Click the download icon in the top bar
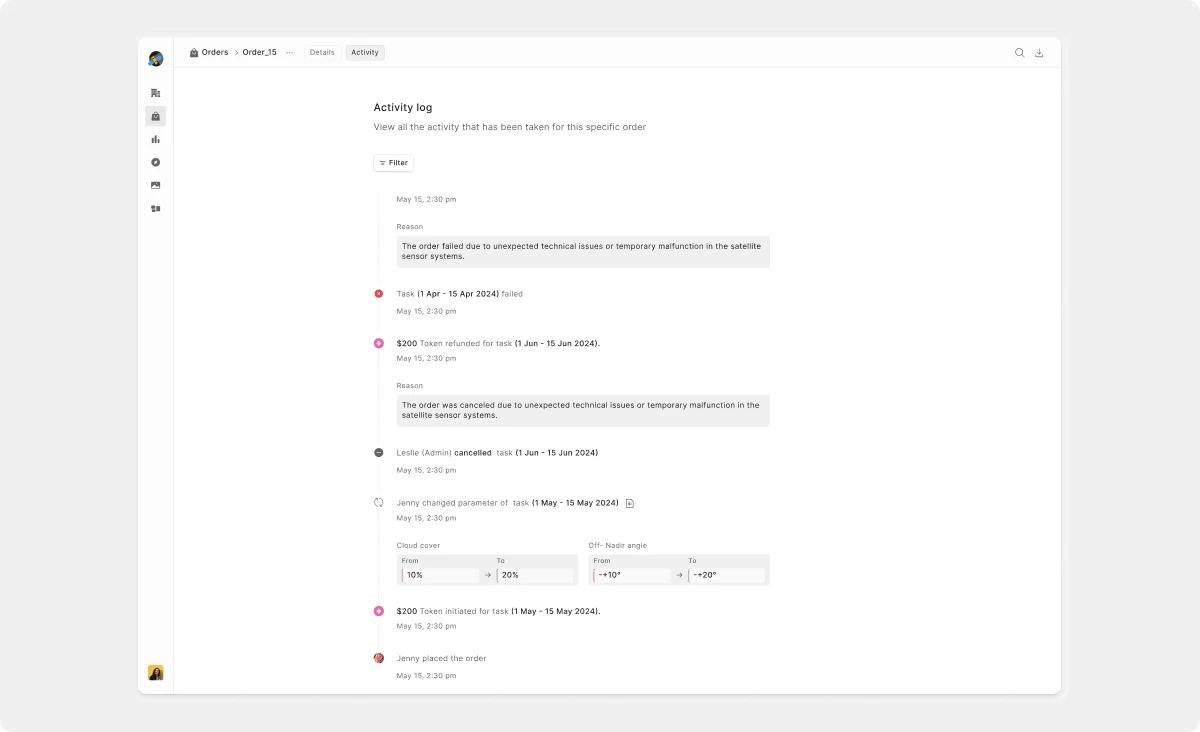The width and height of the screenshot is (1200, 732). 1039,53
